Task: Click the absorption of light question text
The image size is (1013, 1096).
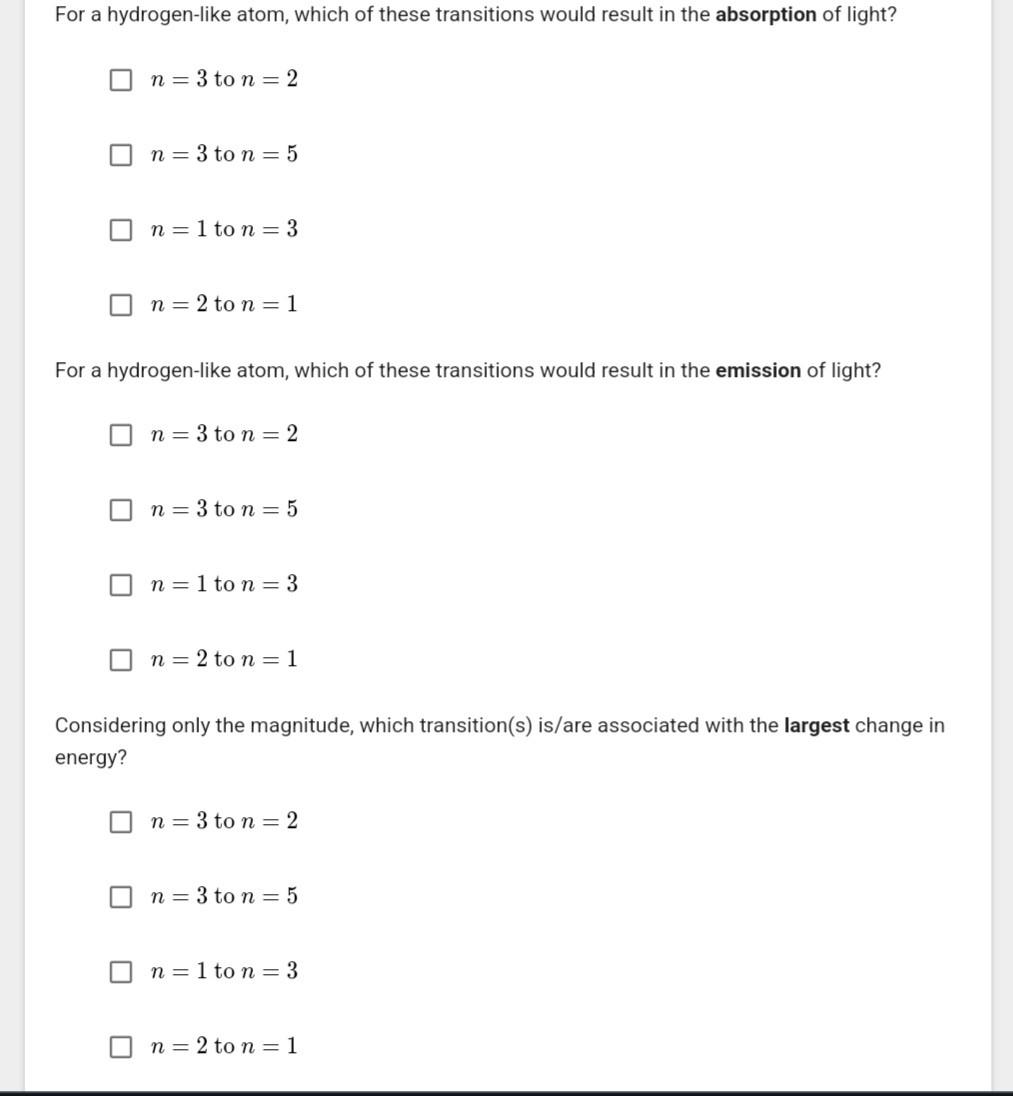Action: click(x=475, y=15)
